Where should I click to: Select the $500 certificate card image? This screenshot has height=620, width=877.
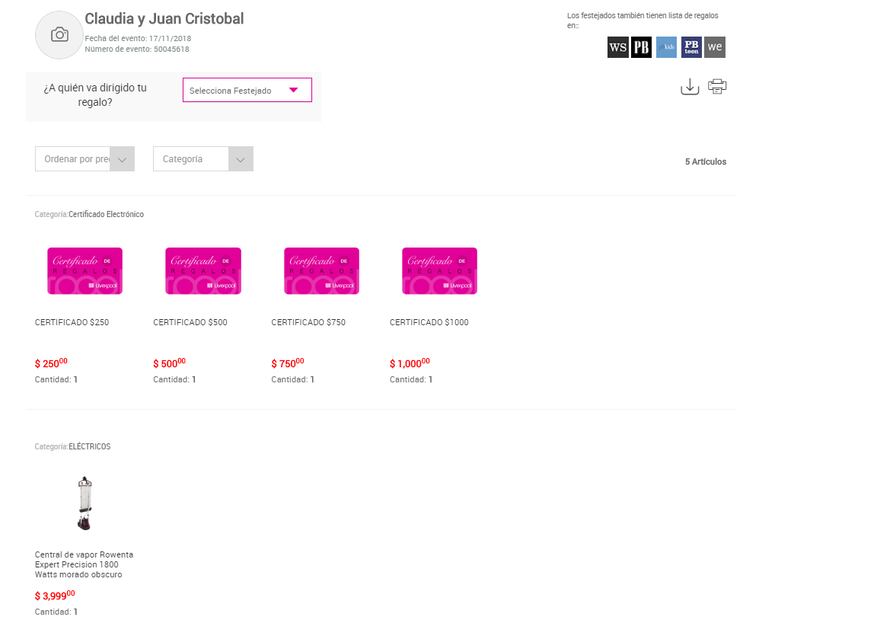203,271
